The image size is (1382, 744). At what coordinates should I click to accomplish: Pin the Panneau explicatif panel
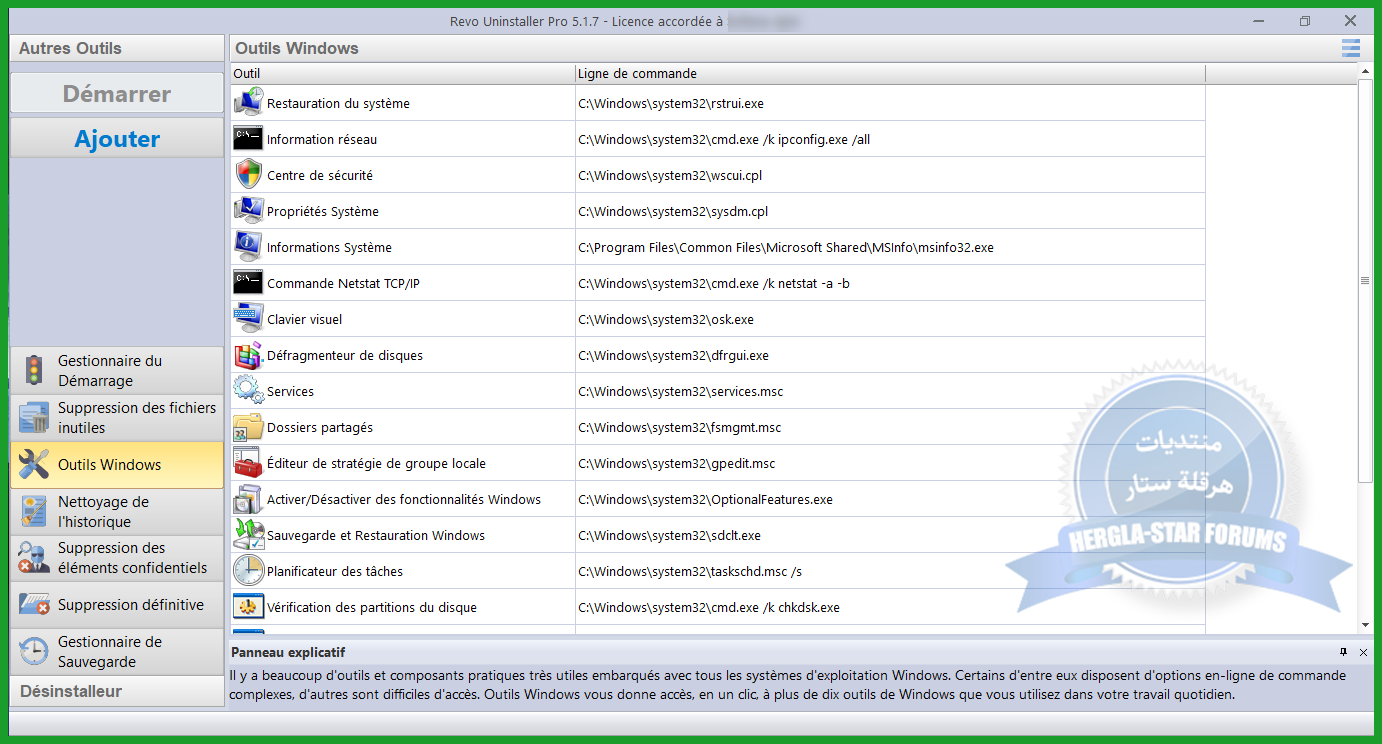pos(1343,652)
